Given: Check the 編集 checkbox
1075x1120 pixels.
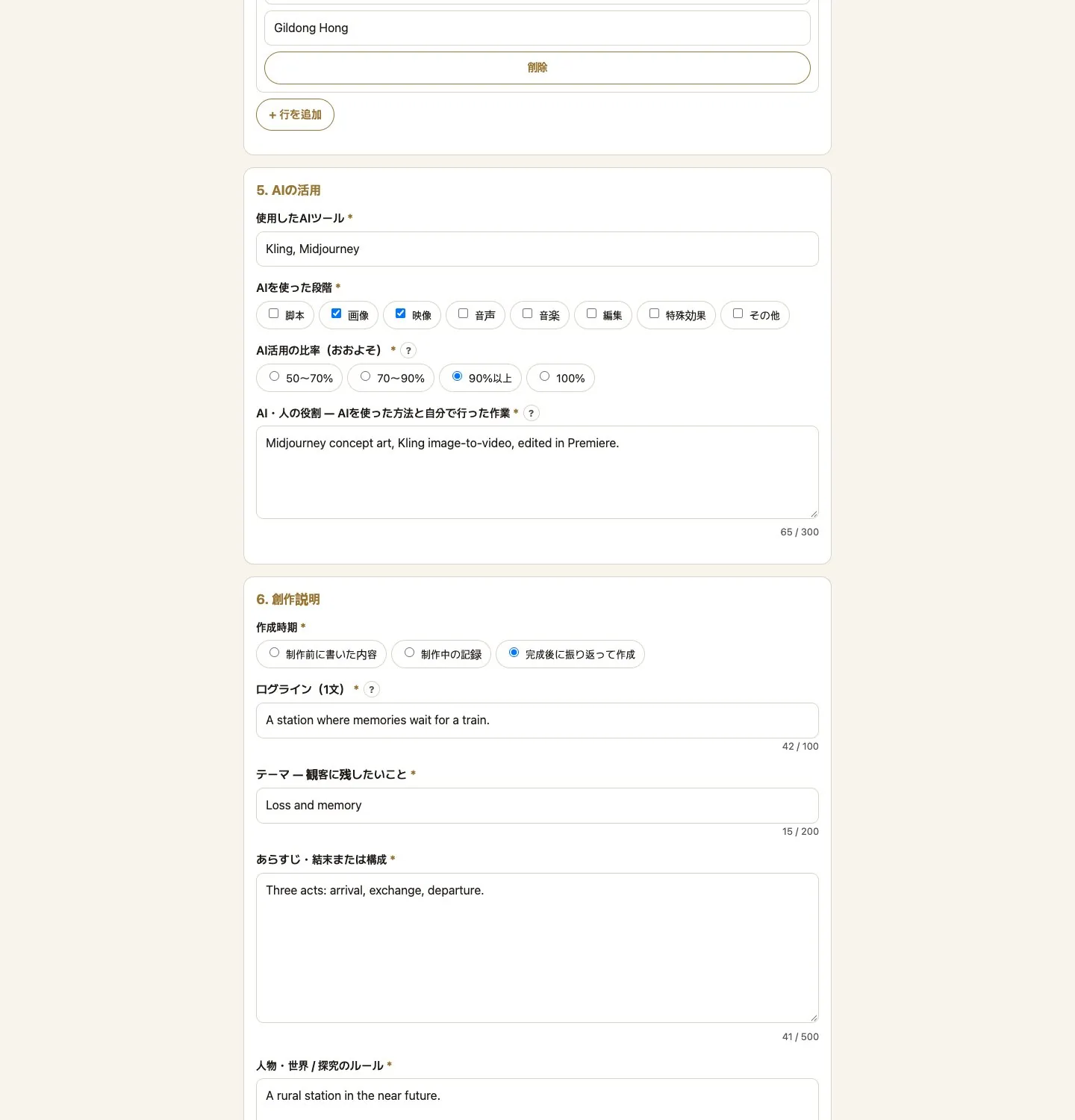Looking at the screenshot, I should tap(592, 314).
